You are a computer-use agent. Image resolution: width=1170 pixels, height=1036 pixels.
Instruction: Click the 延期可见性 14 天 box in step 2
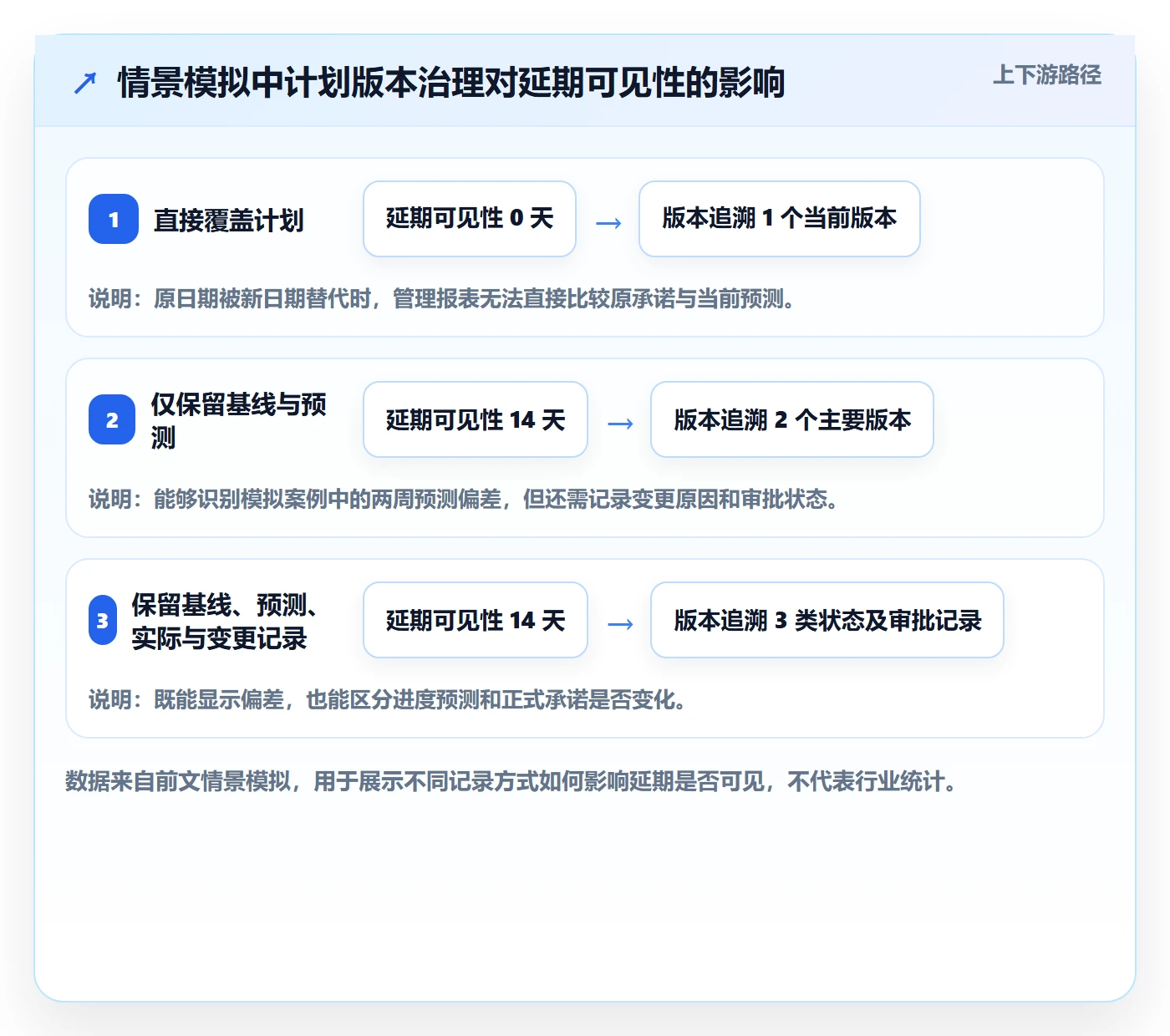pyautogui.click(x=476, y=419)
